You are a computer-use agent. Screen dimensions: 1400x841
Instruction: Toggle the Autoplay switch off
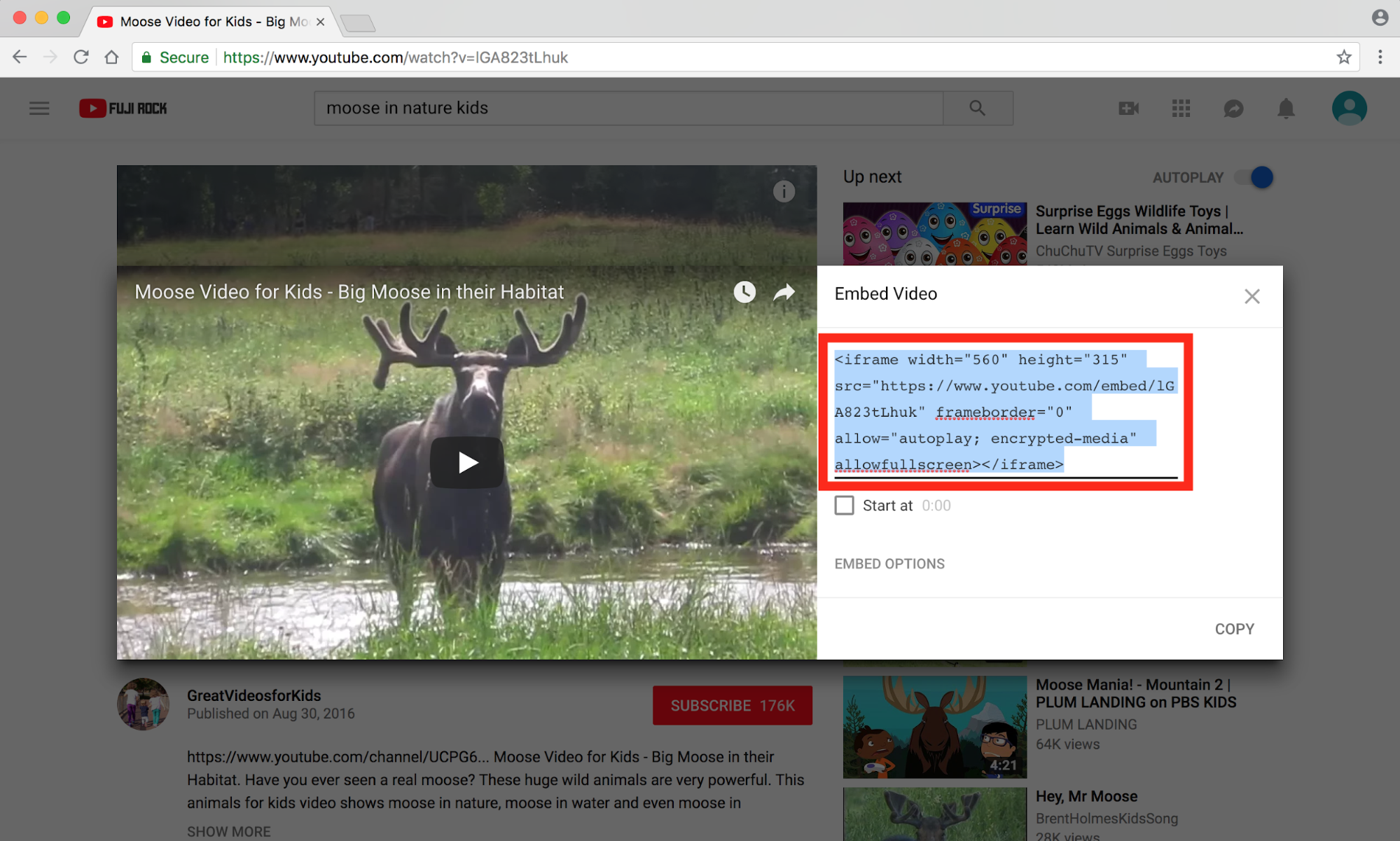click(1254, 177)
